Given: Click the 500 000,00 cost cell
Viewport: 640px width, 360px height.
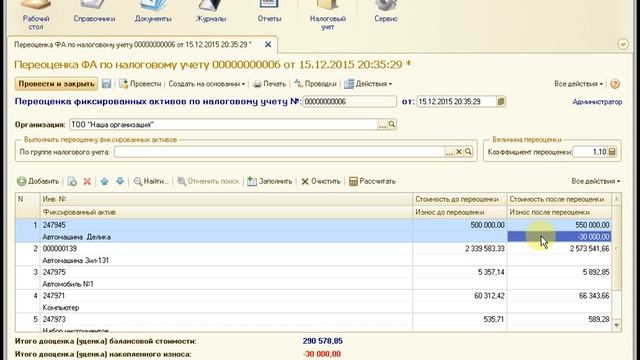Looking at the screenshot, I should tap(459, 225).
